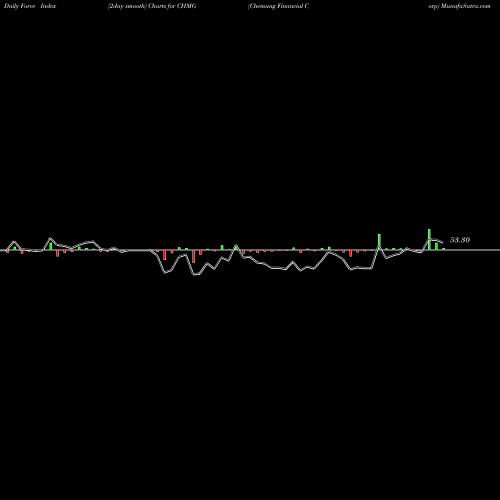This screenshot has width=500, height=500.
Task: Click the tallest green bar near the 53.30 label
Action: [429, 239]
